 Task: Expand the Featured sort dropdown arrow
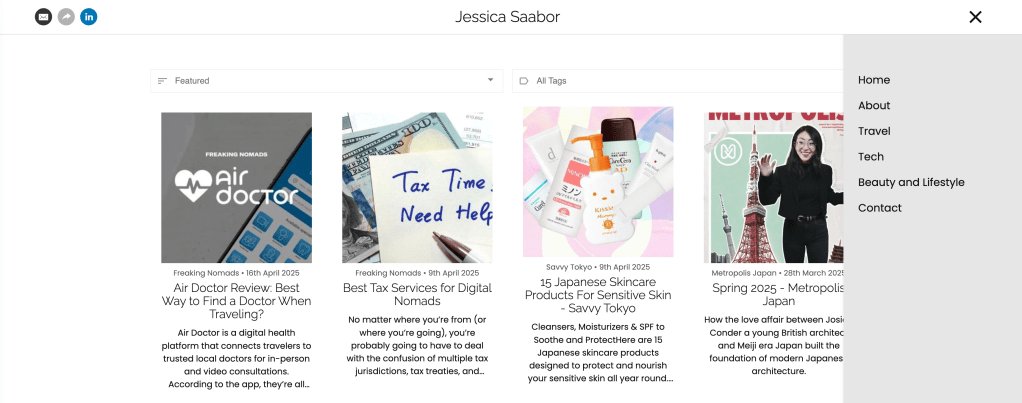[x=490, y=80]
